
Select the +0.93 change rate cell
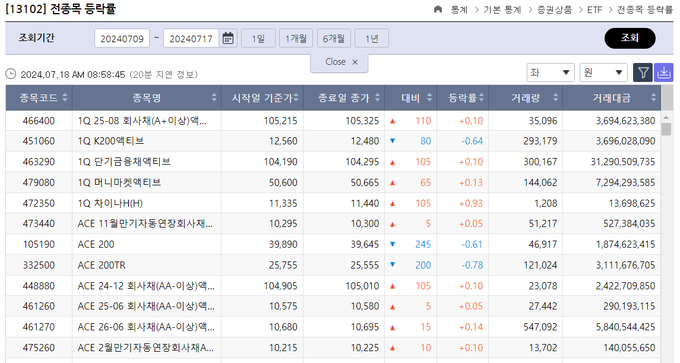click(463, 203)
